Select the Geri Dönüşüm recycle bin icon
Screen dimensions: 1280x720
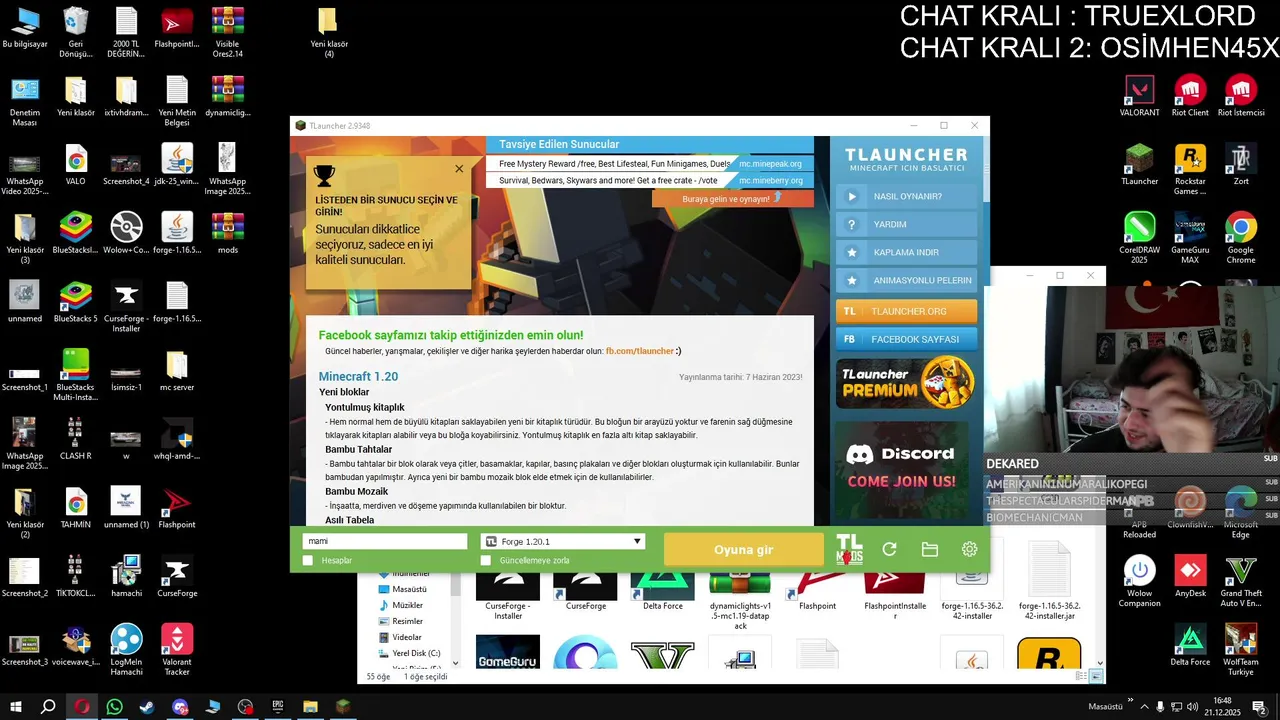tap(75, 33)
